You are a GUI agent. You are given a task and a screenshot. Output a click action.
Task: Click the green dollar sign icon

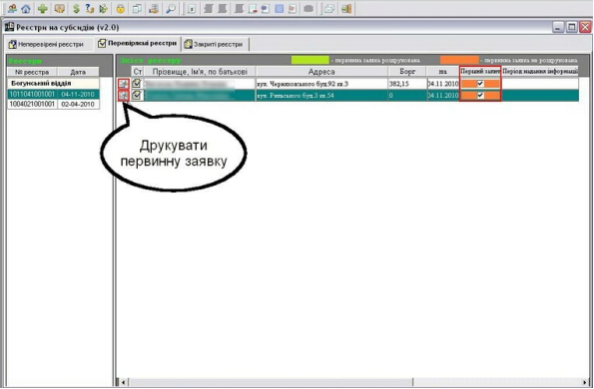click(x=76, y=8)
